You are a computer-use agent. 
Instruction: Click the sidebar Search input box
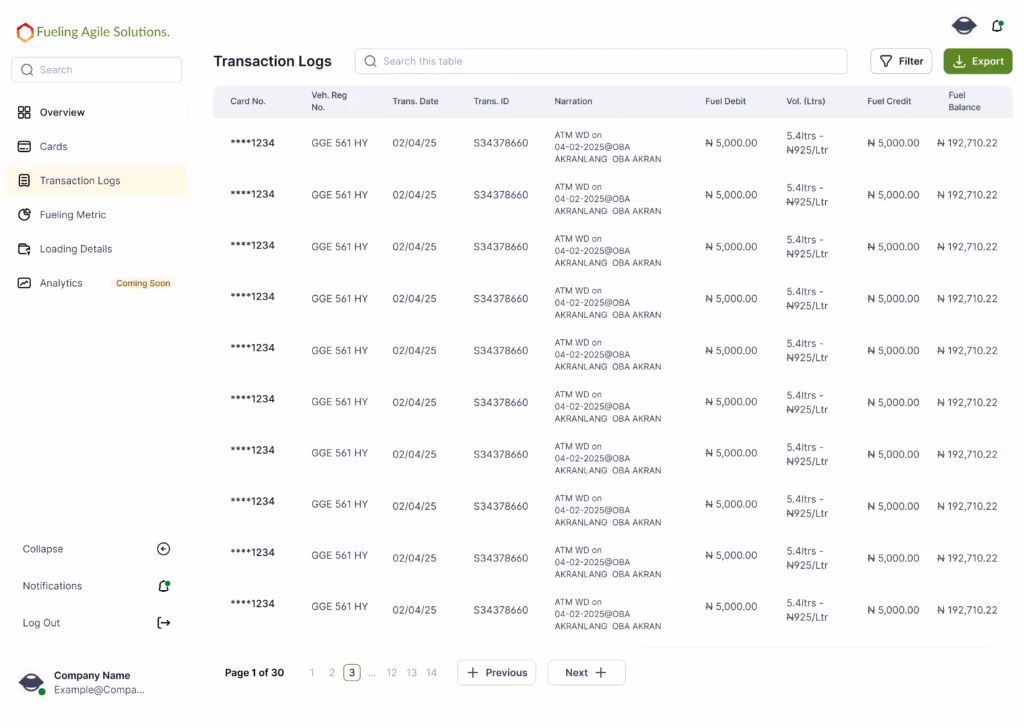coord(97,70)
